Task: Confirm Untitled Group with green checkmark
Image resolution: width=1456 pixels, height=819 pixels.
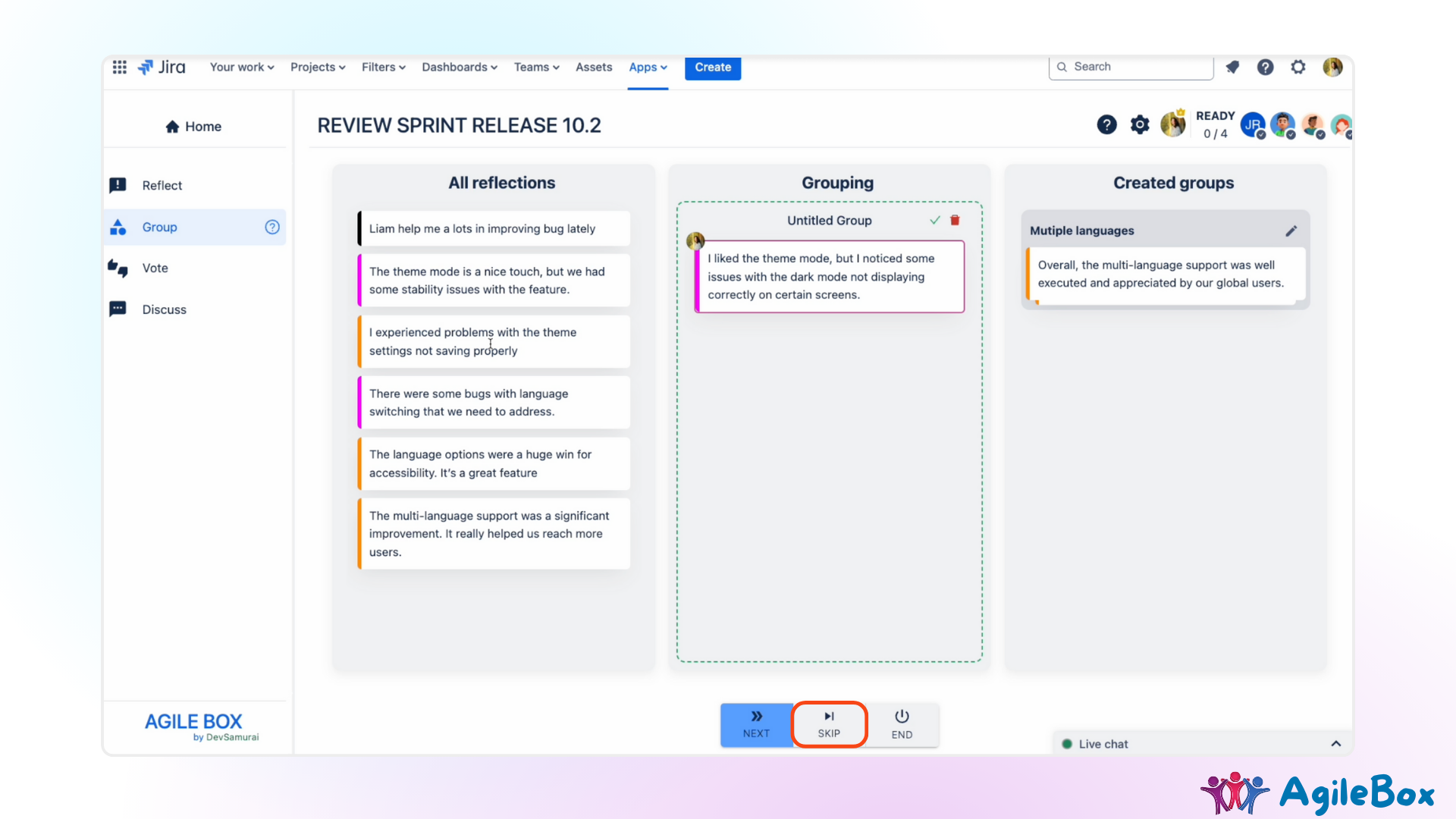Action: point(934,220)
